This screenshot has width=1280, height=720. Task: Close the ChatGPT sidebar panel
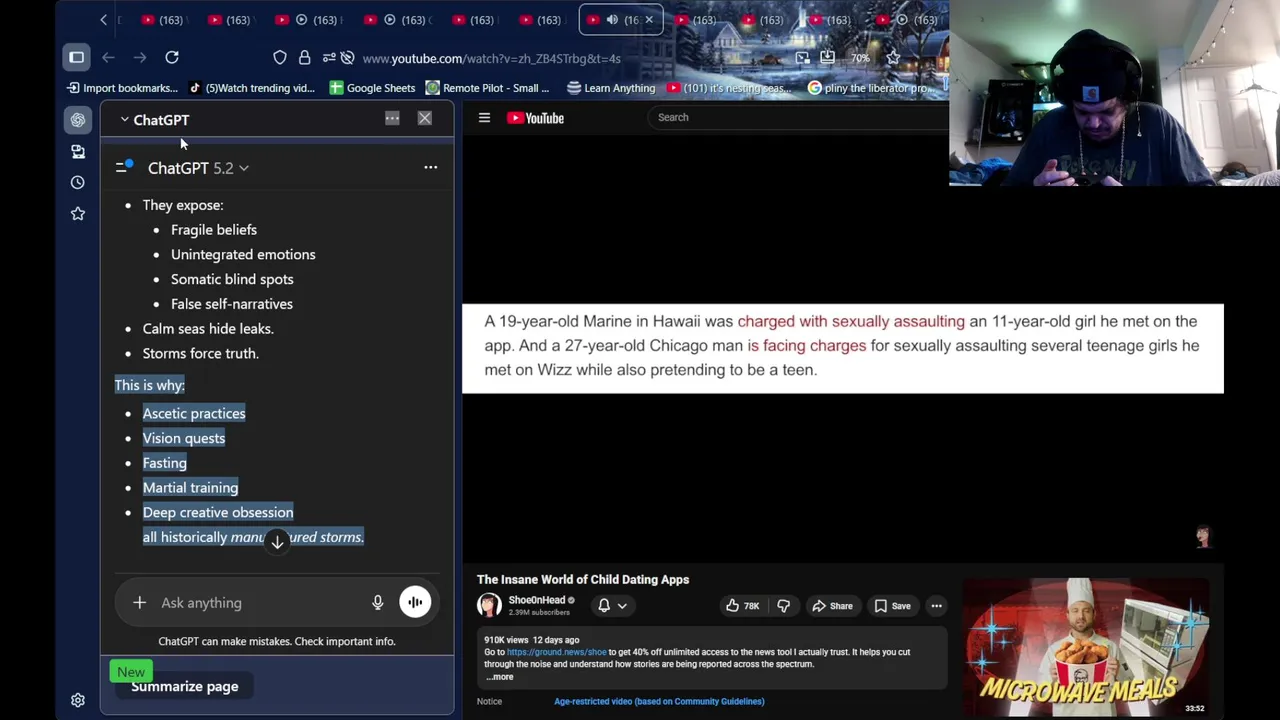425,119
